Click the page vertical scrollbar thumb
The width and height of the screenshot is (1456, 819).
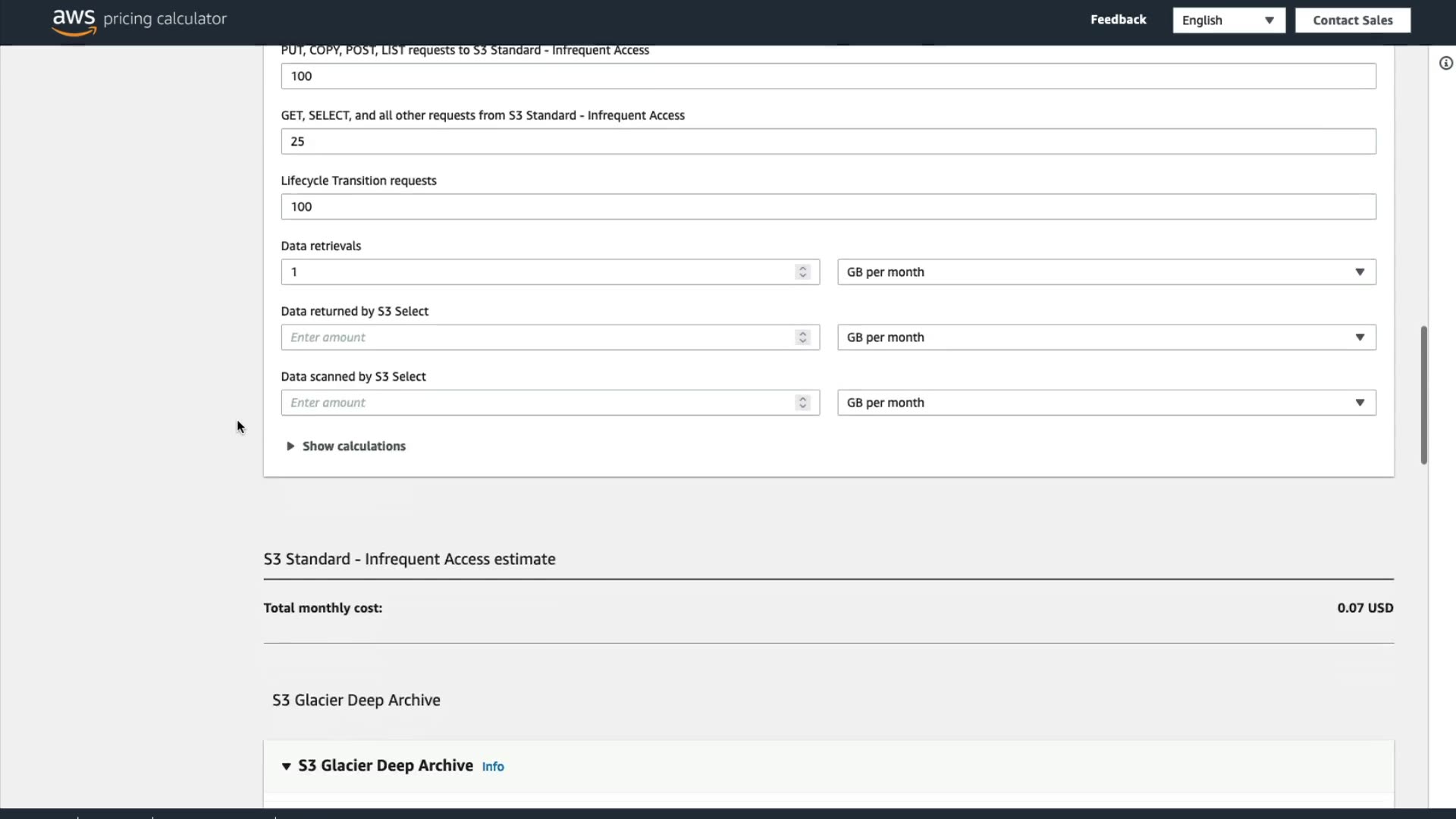(x=1423, y=394)
